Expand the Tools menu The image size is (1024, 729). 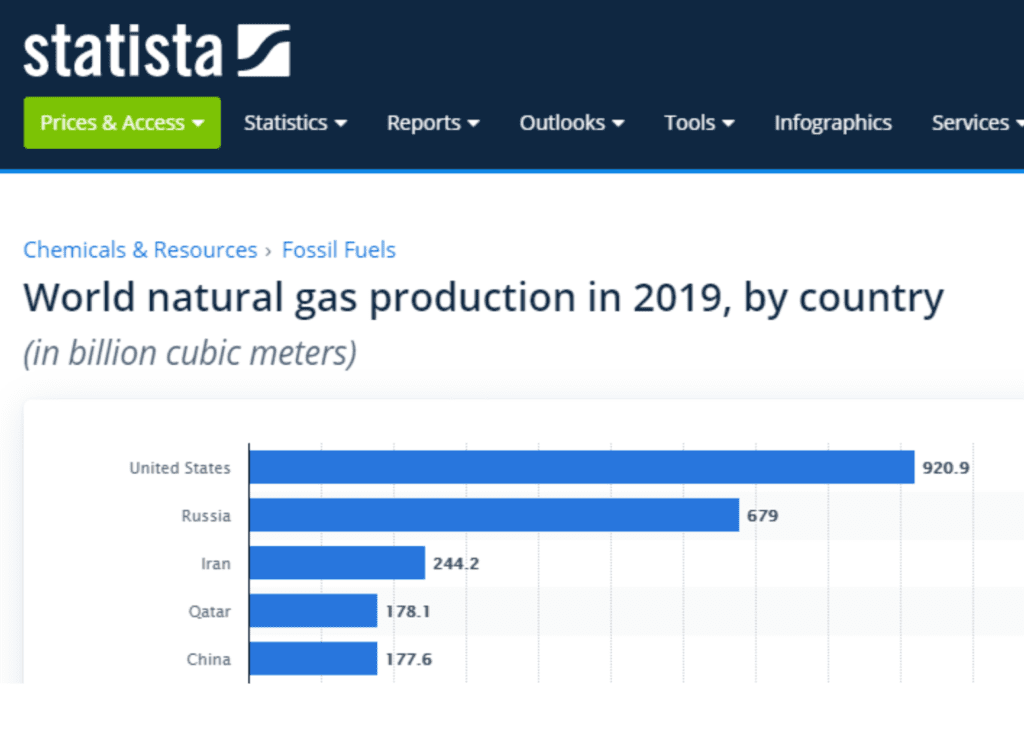tap(699, 123)
